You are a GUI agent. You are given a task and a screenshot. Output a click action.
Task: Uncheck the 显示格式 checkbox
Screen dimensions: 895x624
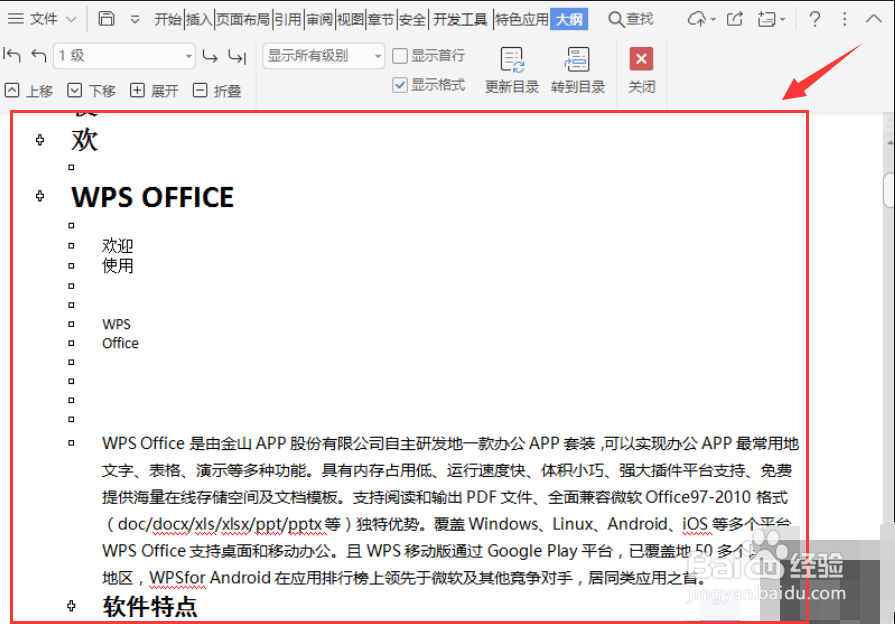400,85
